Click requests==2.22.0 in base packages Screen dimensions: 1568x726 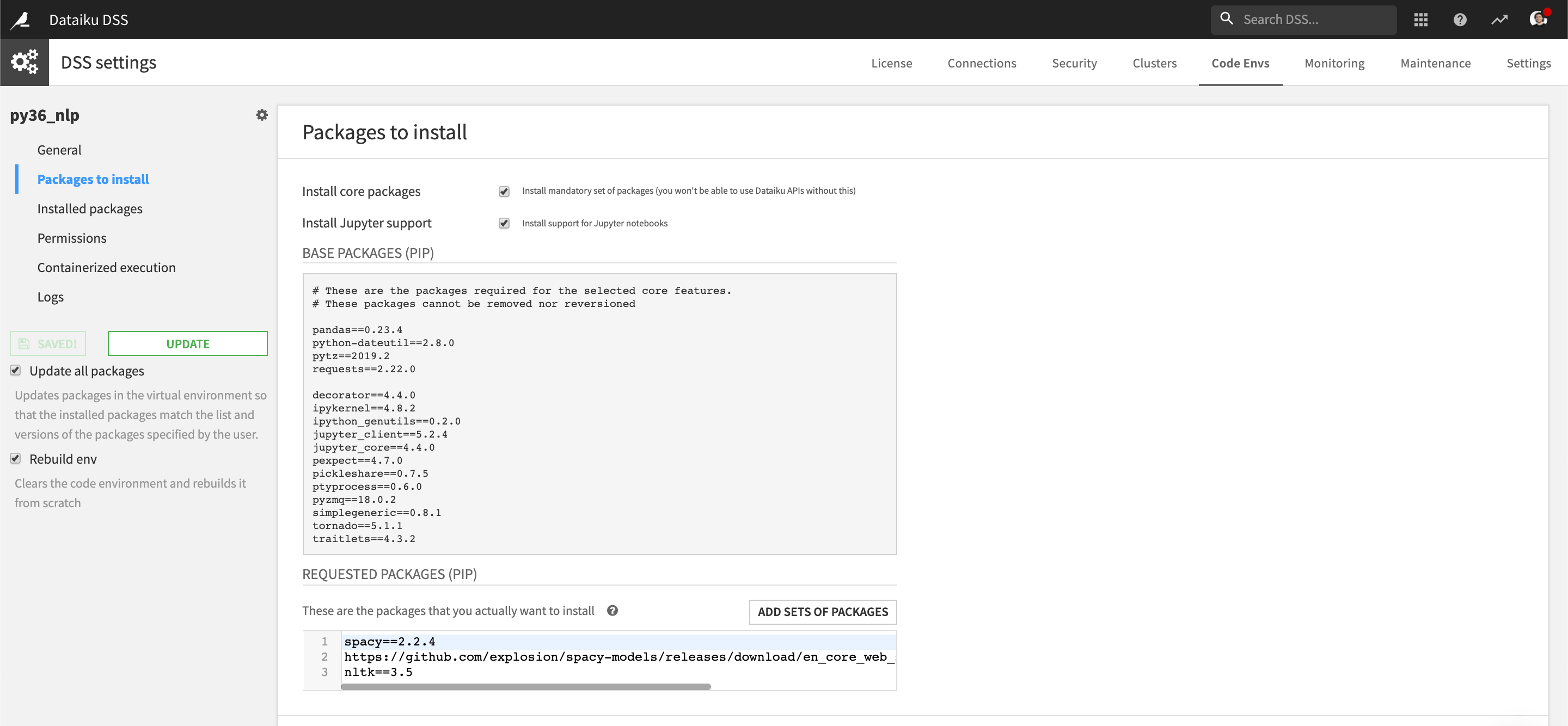[363, 369]
